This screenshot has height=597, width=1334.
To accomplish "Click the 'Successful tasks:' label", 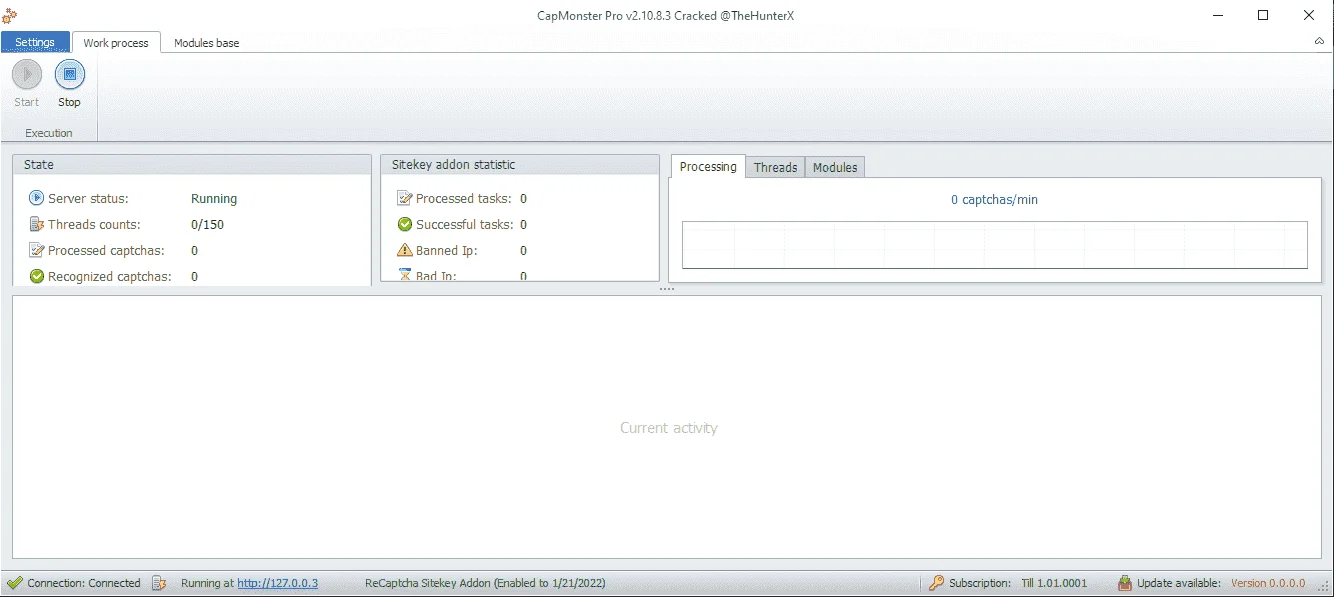I will (464, 225).
